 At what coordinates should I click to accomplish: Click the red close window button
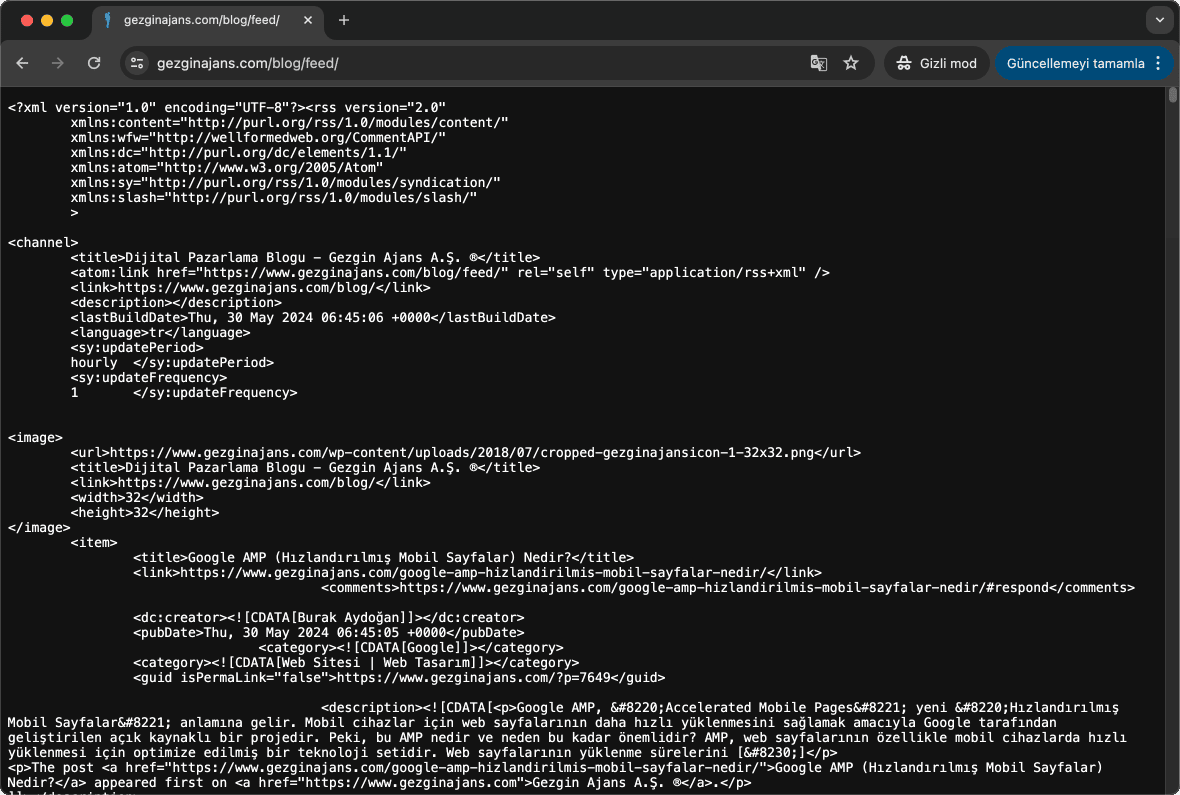[x=27, y=20]
